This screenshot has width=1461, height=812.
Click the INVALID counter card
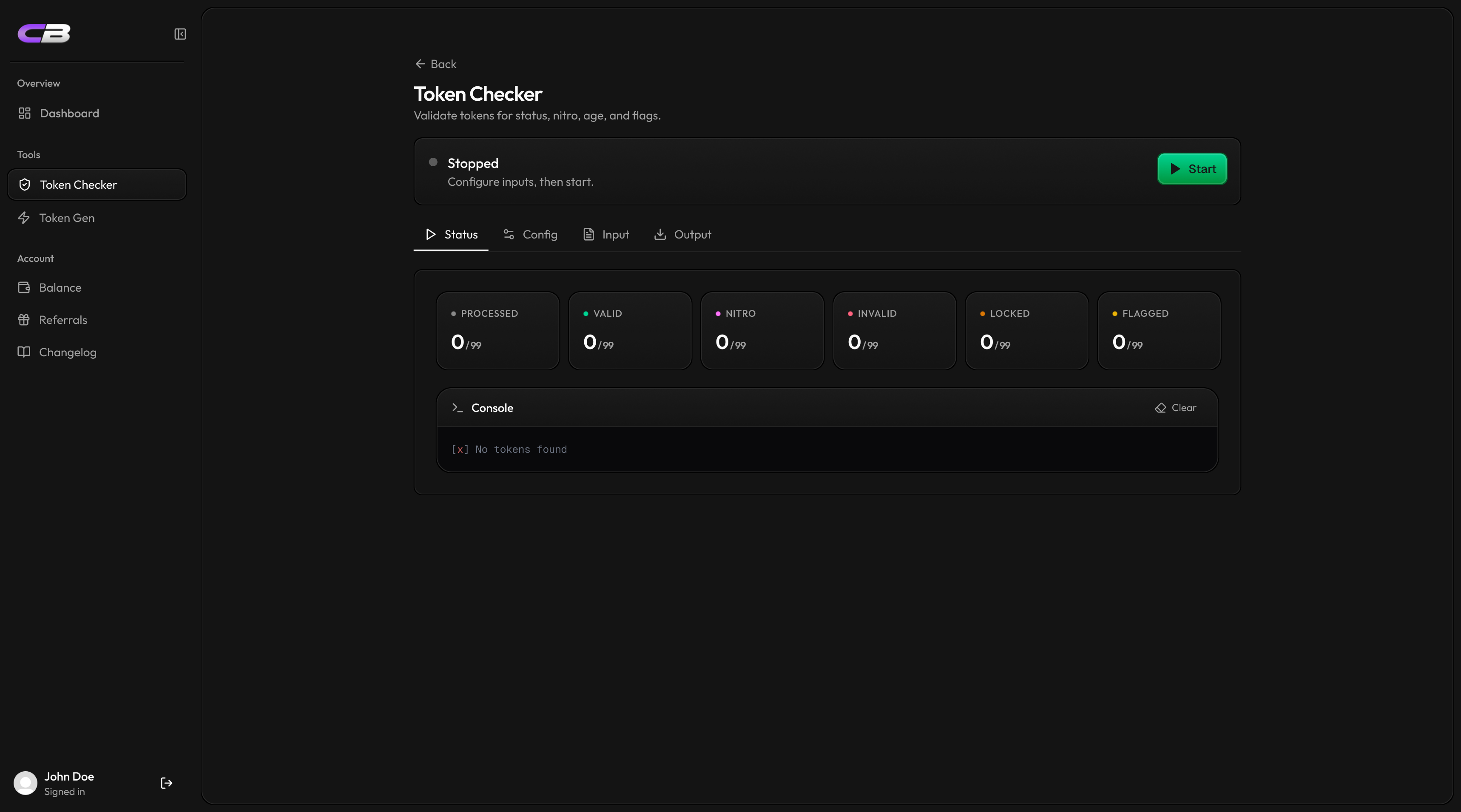coord(894,331)
